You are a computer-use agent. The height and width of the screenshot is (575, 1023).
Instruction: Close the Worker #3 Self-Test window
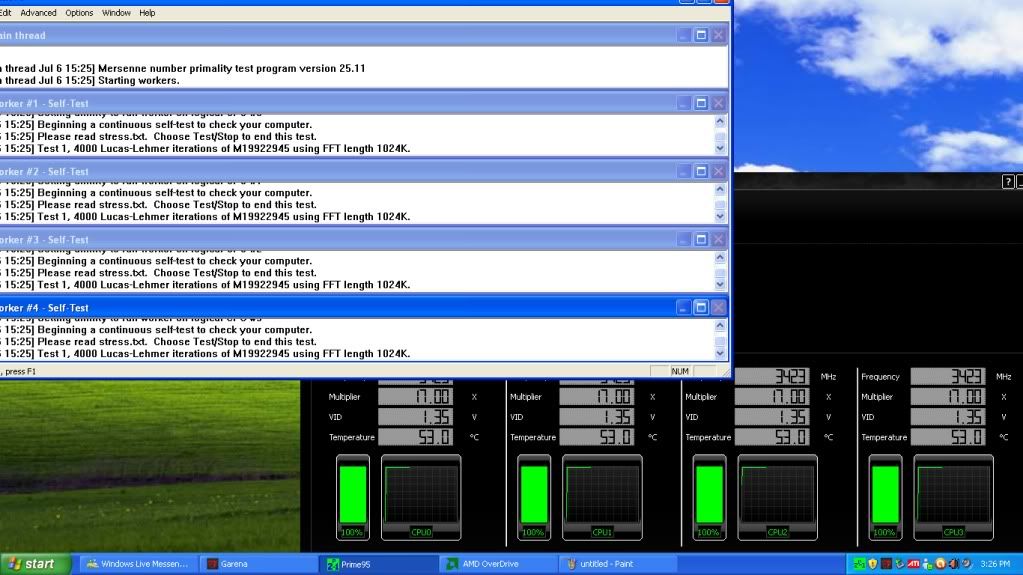pyautogui.click(x=719, y=239)
